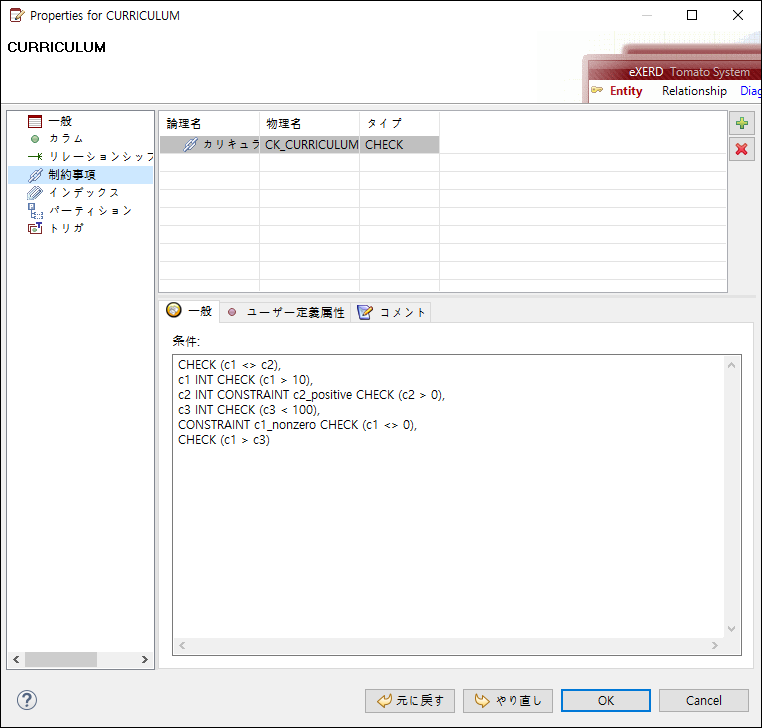762x728 pixels.
Task: Click the left tree horizontal scrollbar thumb
Action: click(61, 659)
